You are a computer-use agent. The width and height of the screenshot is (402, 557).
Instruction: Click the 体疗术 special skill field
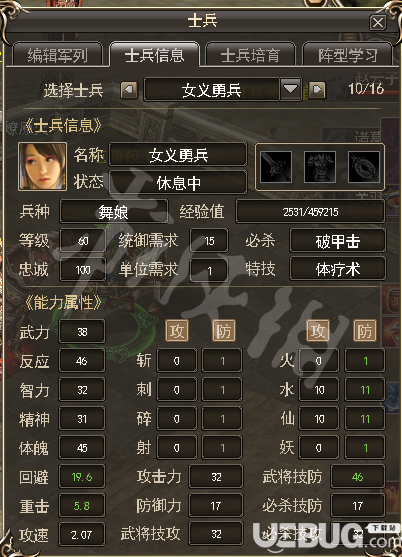[x=337, y=269]
